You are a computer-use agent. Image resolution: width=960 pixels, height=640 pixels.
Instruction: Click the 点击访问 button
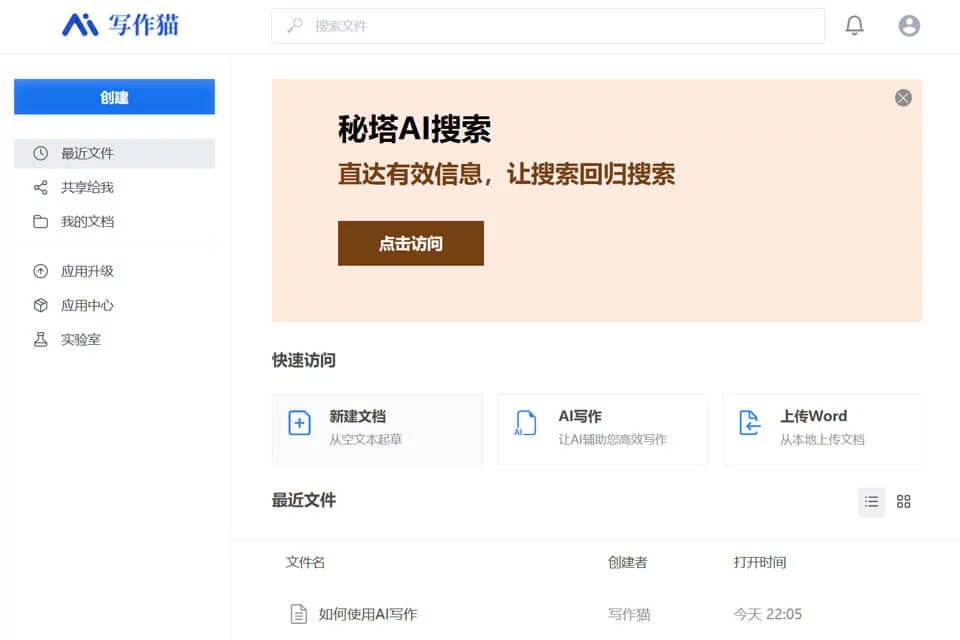pos(411,243)
